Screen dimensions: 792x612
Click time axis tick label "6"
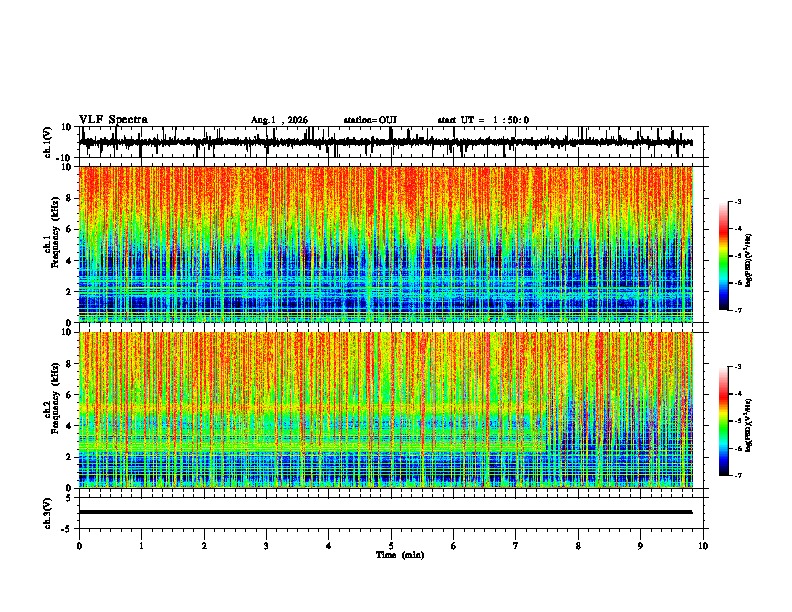tap(454, 546)
